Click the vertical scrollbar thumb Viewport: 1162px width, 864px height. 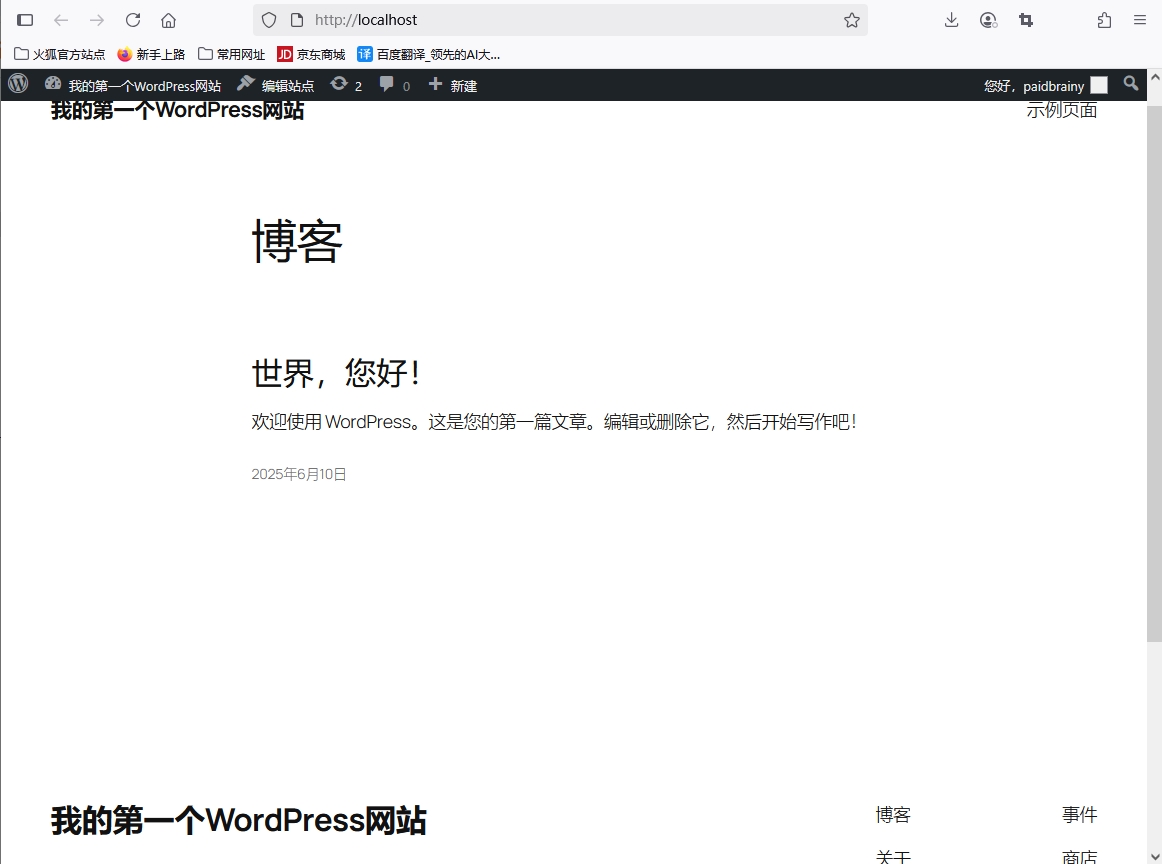(x=1155, y=374)
